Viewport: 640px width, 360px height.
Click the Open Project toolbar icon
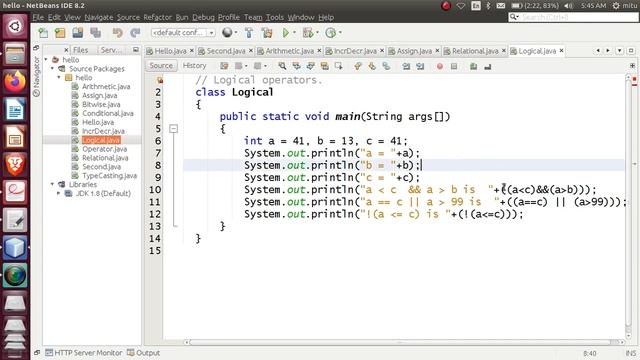point(78,33)
